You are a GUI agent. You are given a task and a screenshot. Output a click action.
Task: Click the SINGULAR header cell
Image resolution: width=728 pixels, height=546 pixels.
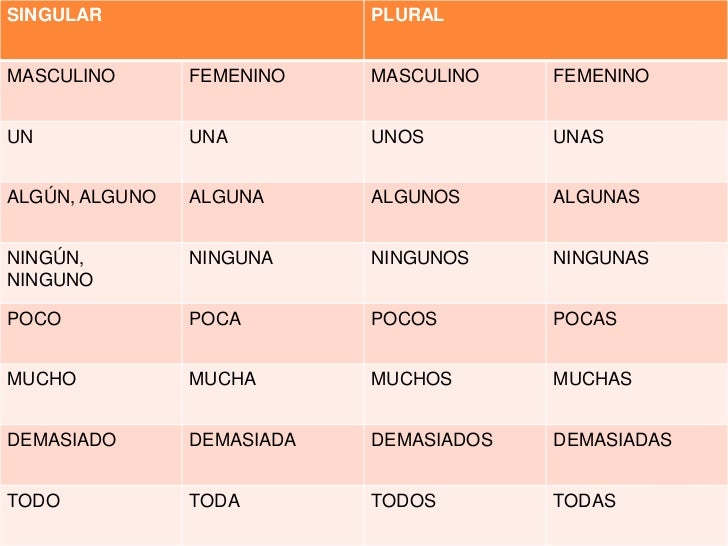[x=182, y=30]
